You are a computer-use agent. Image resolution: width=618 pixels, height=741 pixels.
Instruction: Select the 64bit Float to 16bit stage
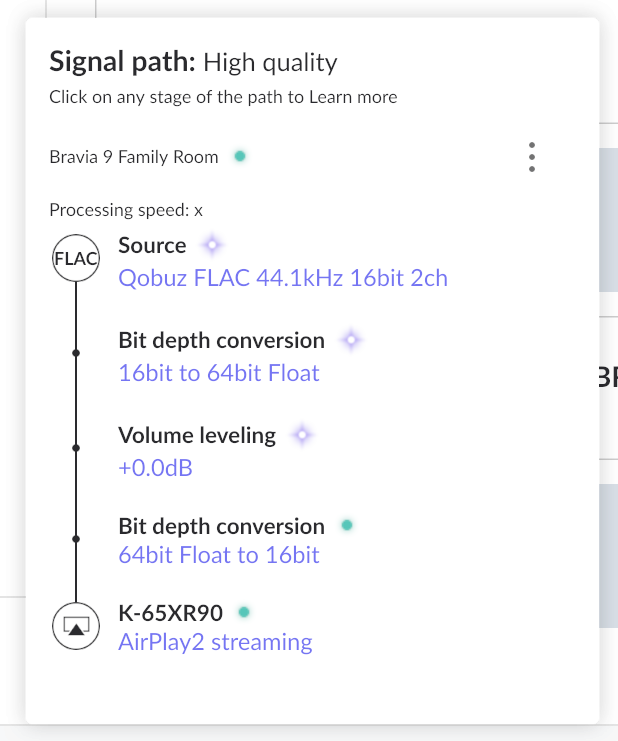219,555
